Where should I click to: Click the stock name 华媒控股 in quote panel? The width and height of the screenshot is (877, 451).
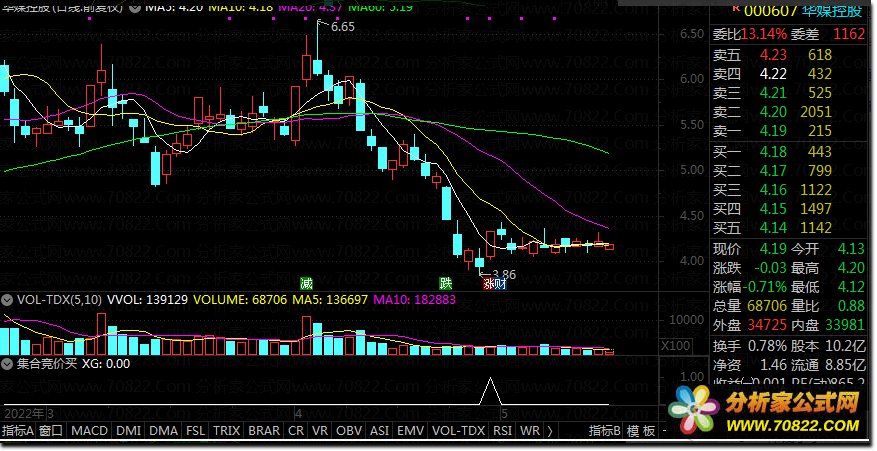click(832, 10)
